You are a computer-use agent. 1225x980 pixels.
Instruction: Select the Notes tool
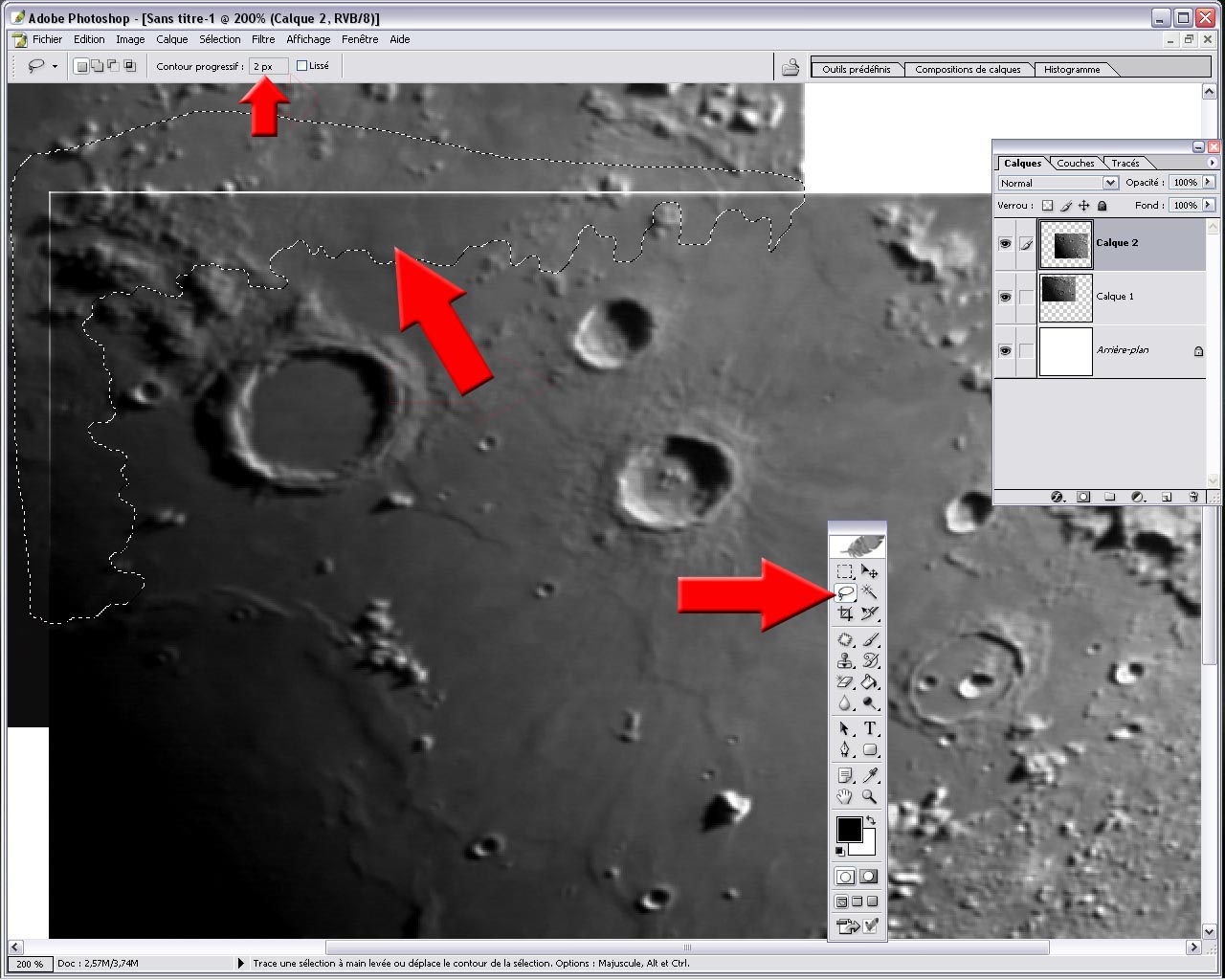click(x=845, y=775)
